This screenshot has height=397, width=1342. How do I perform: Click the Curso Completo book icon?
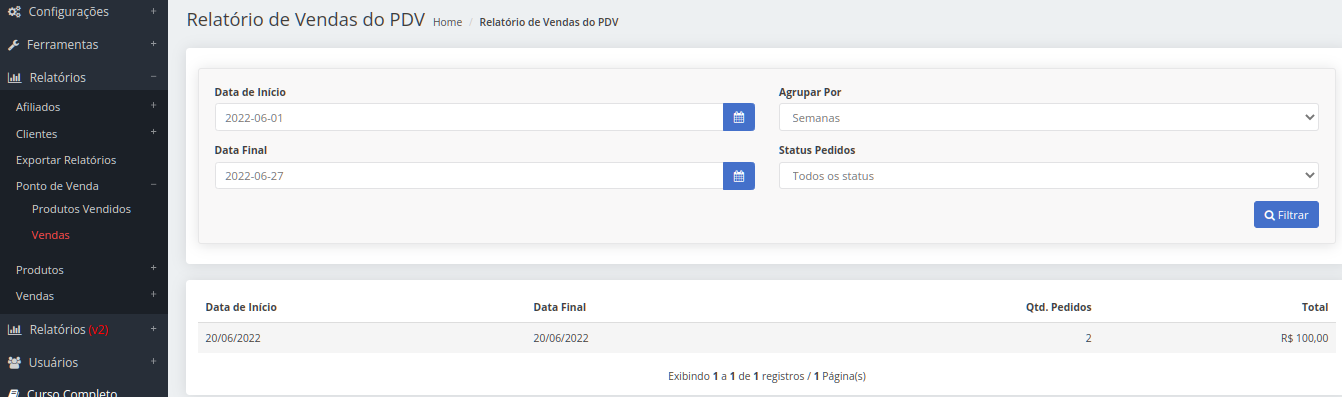(14, 393)
